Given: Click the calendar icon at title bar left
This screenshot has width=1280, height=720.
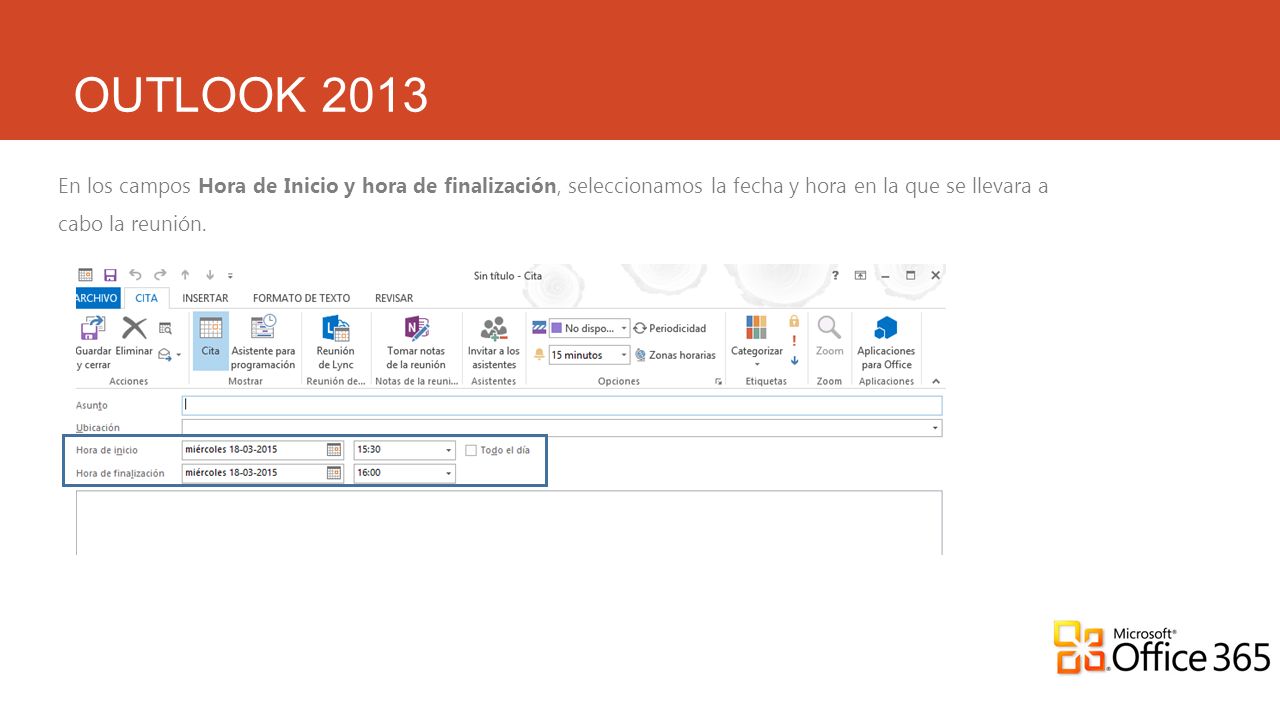Looking at the screenshot, I should (85, 275).
